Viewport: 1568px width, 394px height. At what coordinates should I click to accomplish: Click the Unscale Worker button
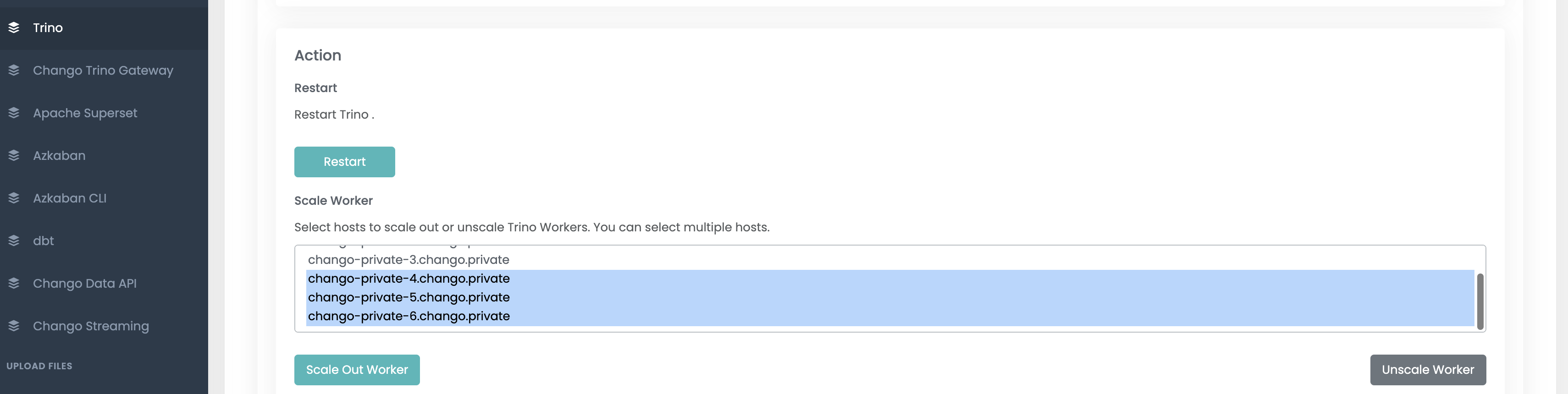pyautogui.click(x=1427, y=370)
